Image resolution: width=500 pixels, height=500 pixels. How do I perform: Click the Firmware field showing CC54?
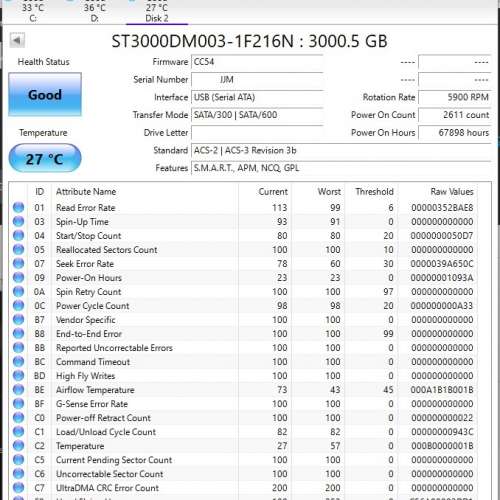257,62
